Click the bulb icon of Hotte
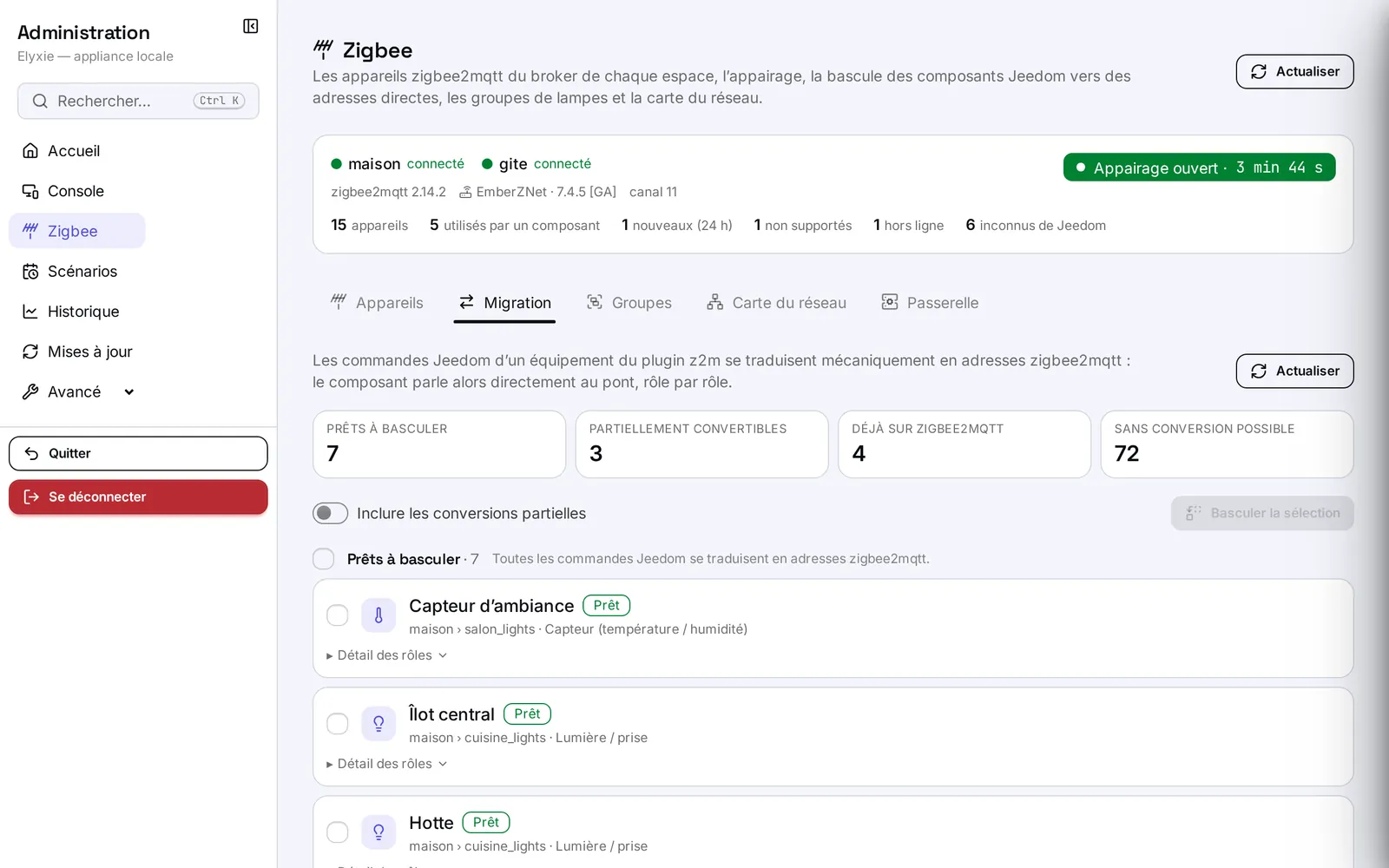 379,832
